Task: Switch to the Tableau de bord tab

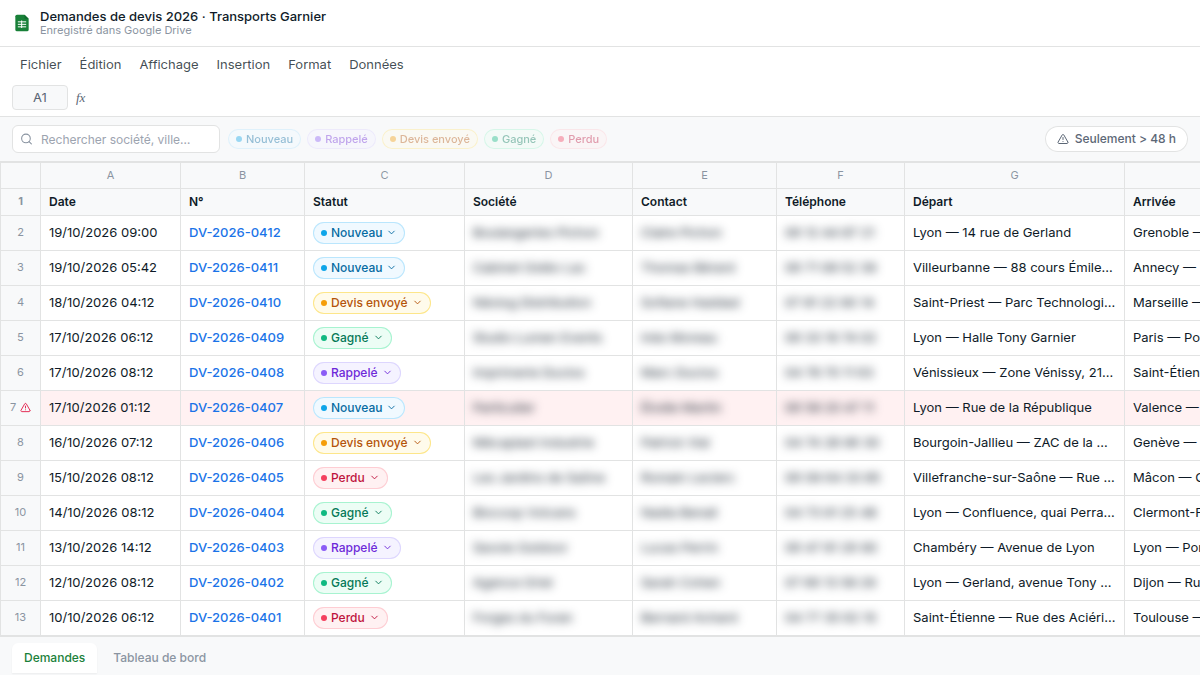Action: 160,658
